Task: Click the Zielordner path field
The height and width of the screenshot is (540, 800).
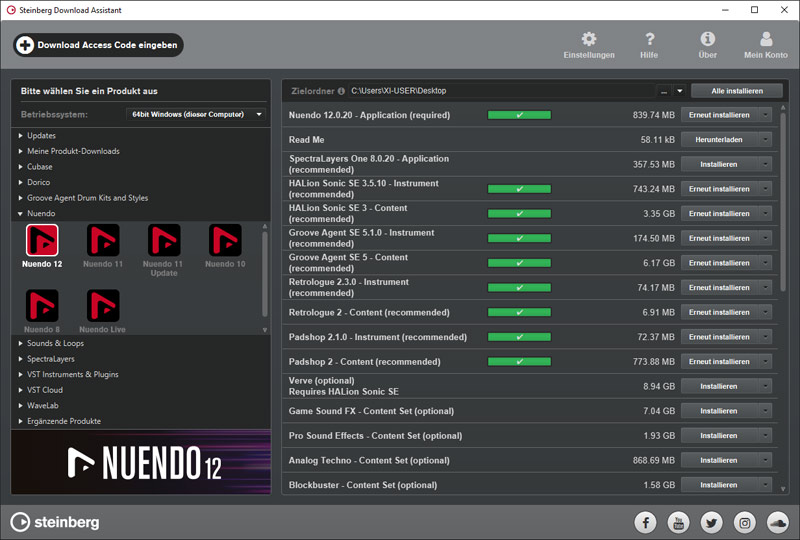Action: [502, 91]
